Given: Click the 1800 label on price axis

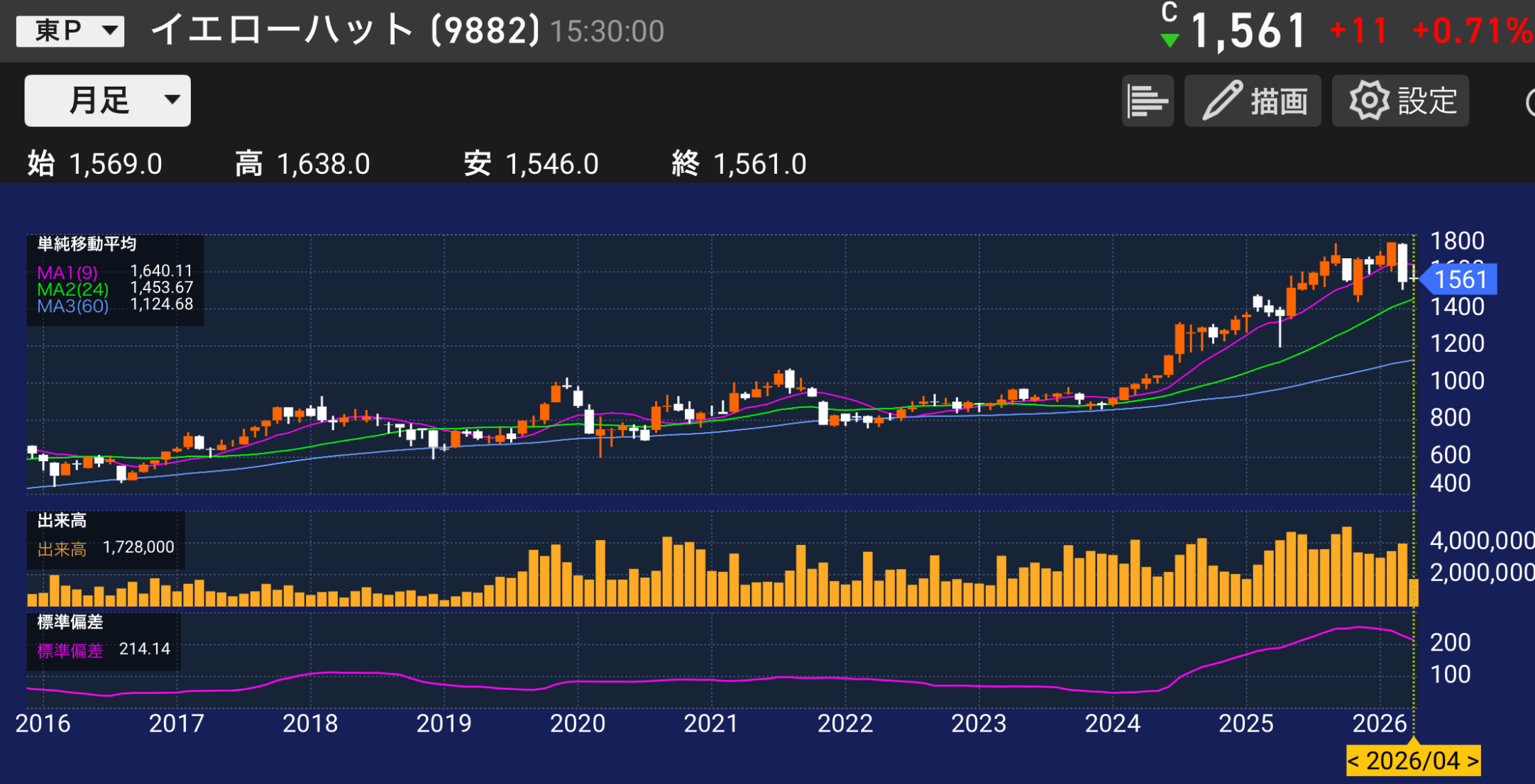Looking at the screenshot, I should [1457, 241].
